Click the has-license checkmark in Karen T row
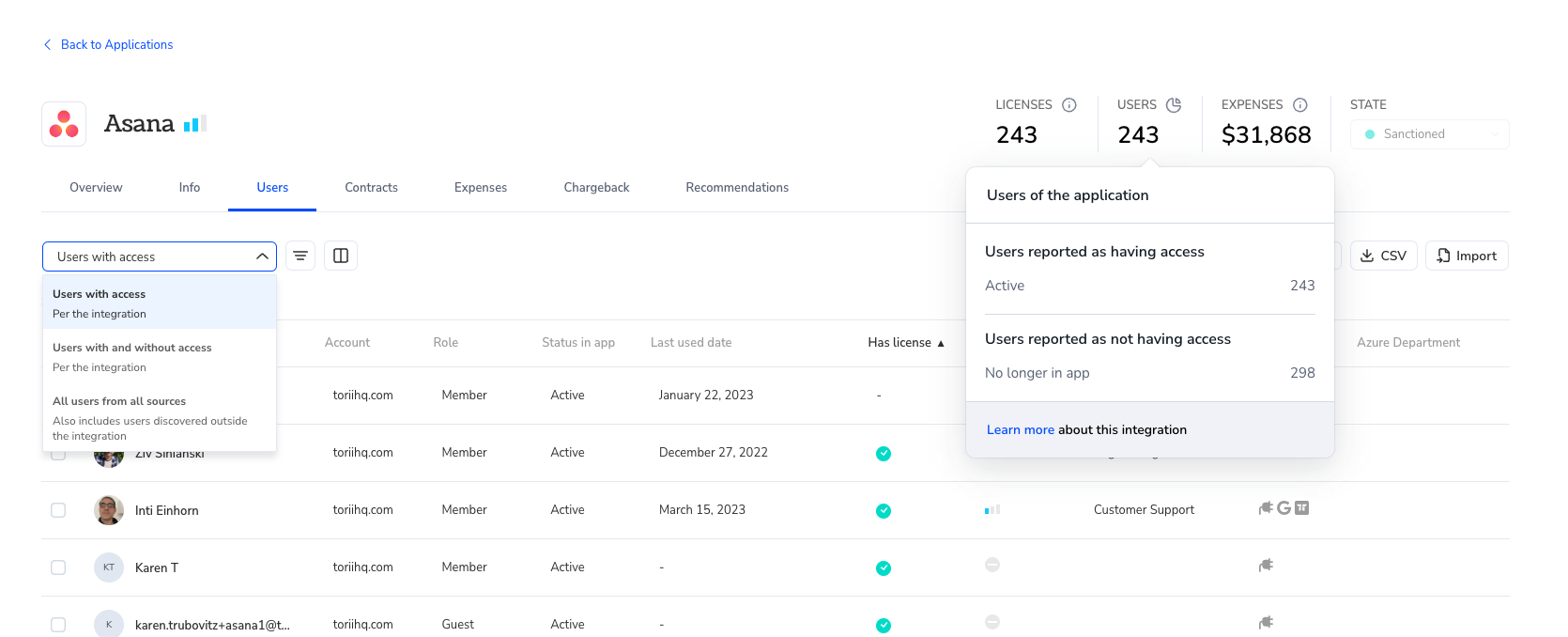Viewport: 1568px width, 637px height. 884,568
